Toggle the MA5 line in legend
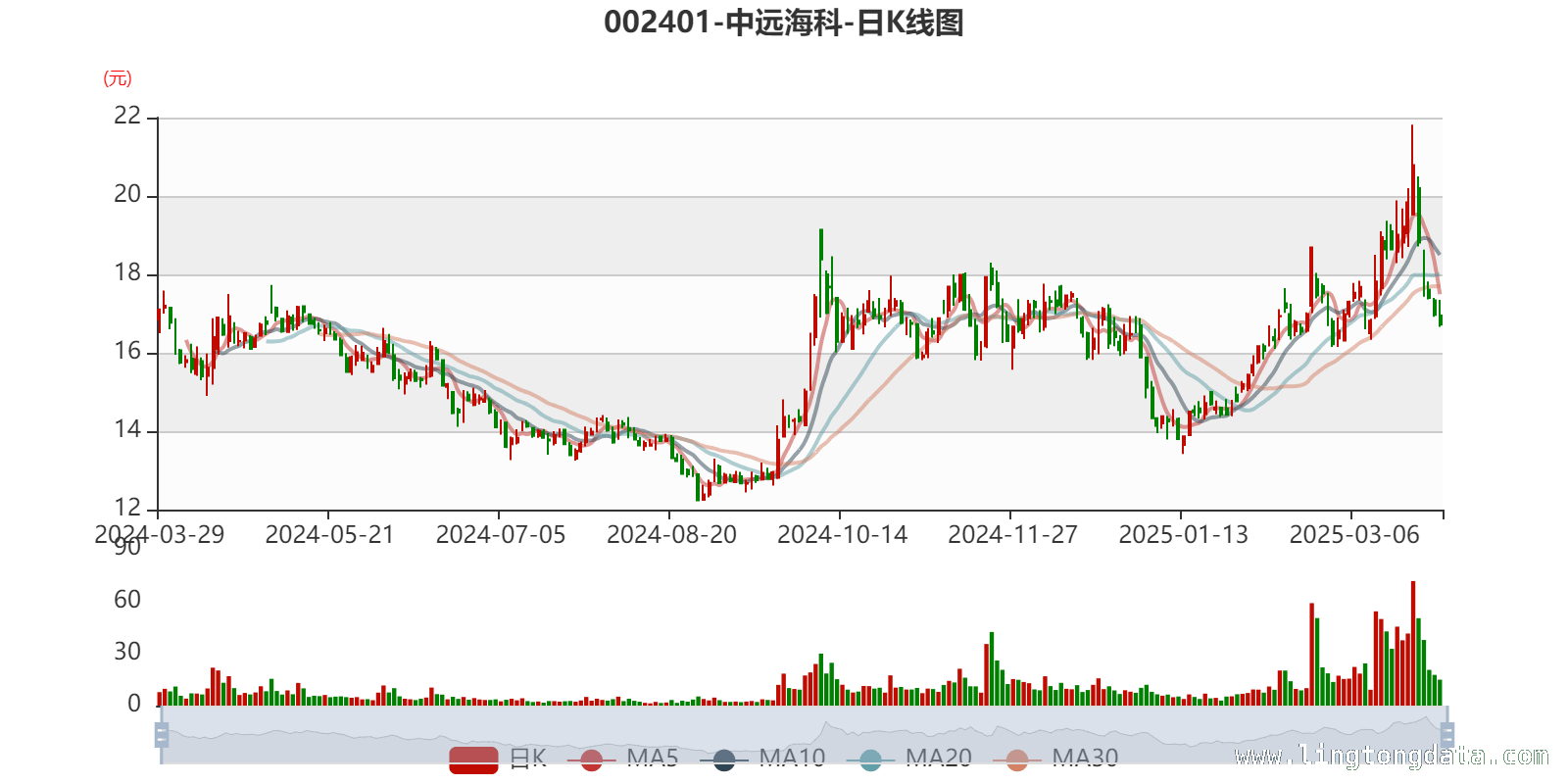1568x784 pixels. coord(622,759)
